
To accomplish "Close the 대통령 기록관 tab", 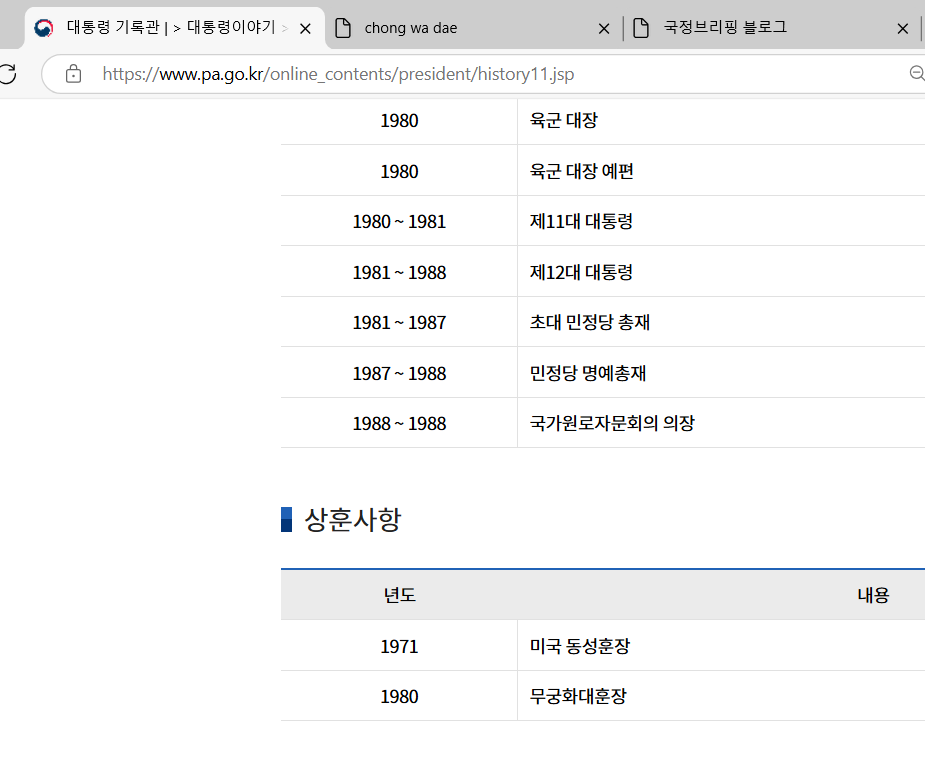I will [305, 28].
